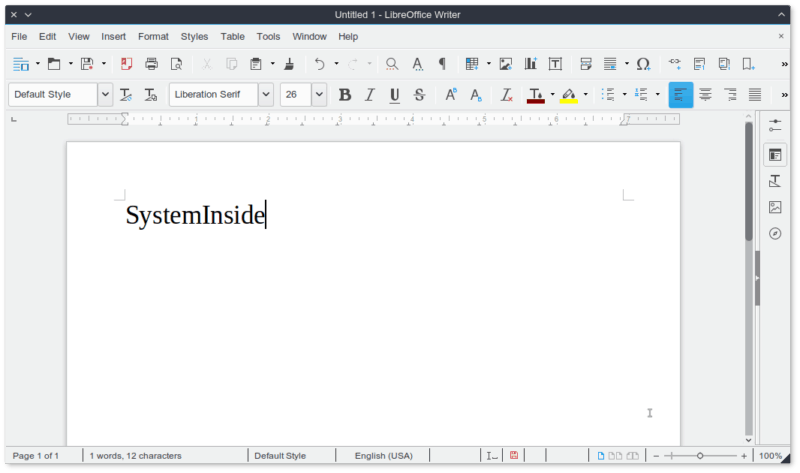Viewport: 800px width, 473px height.
Task: Toggle Underline formatting
Action: tap(394, 95)
